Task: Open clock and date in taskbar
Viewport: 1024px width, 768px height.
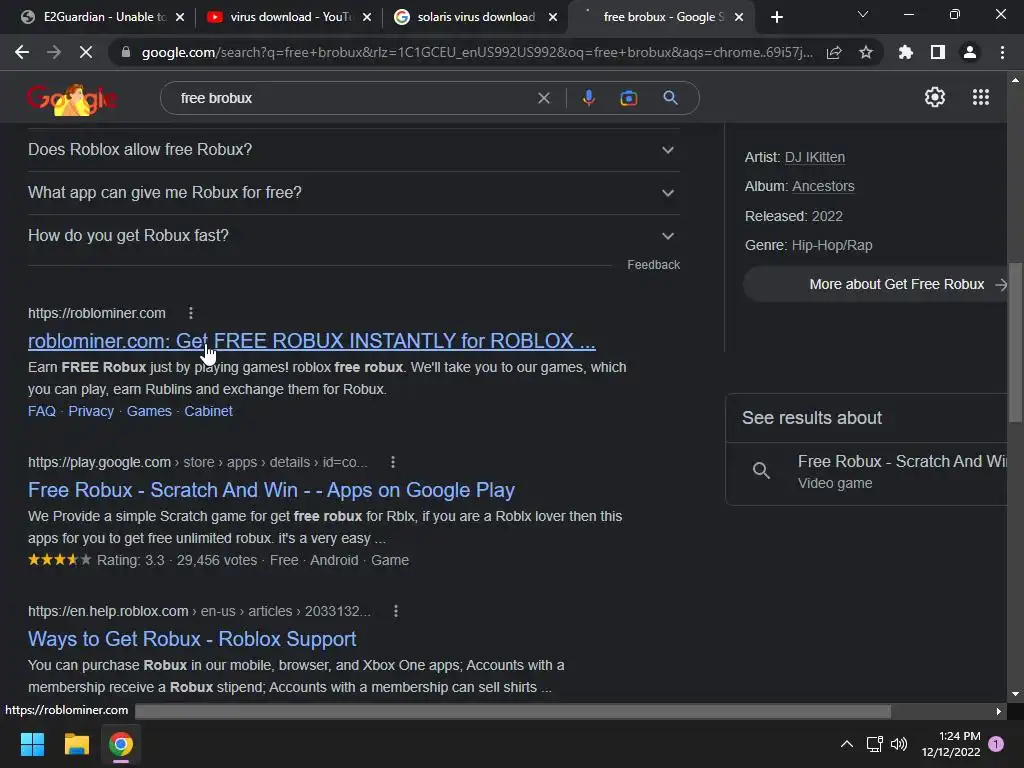Action: 951,744
